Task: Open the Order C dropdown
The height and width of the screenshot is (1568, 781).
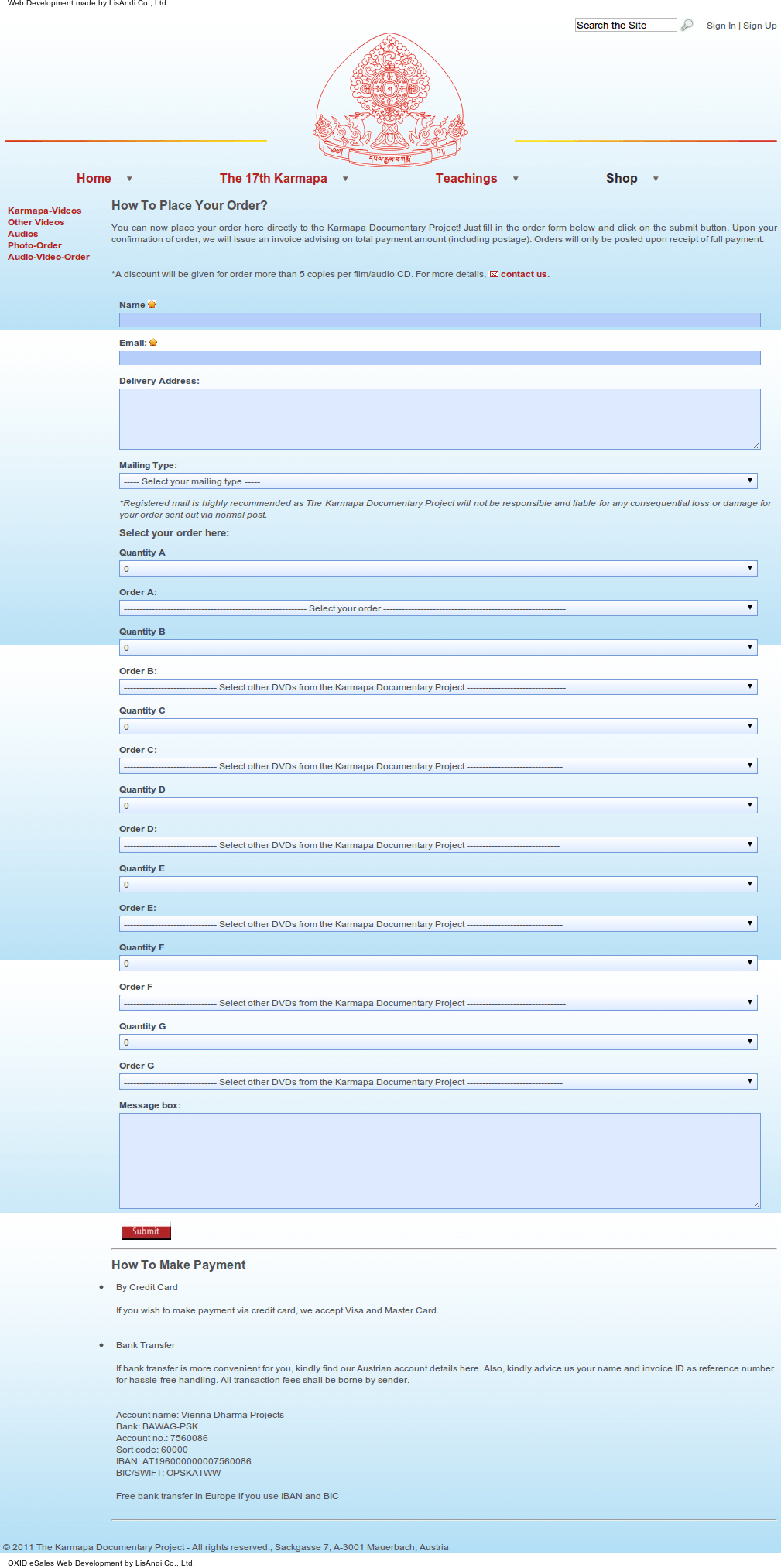Action: (x=438, y=766)
